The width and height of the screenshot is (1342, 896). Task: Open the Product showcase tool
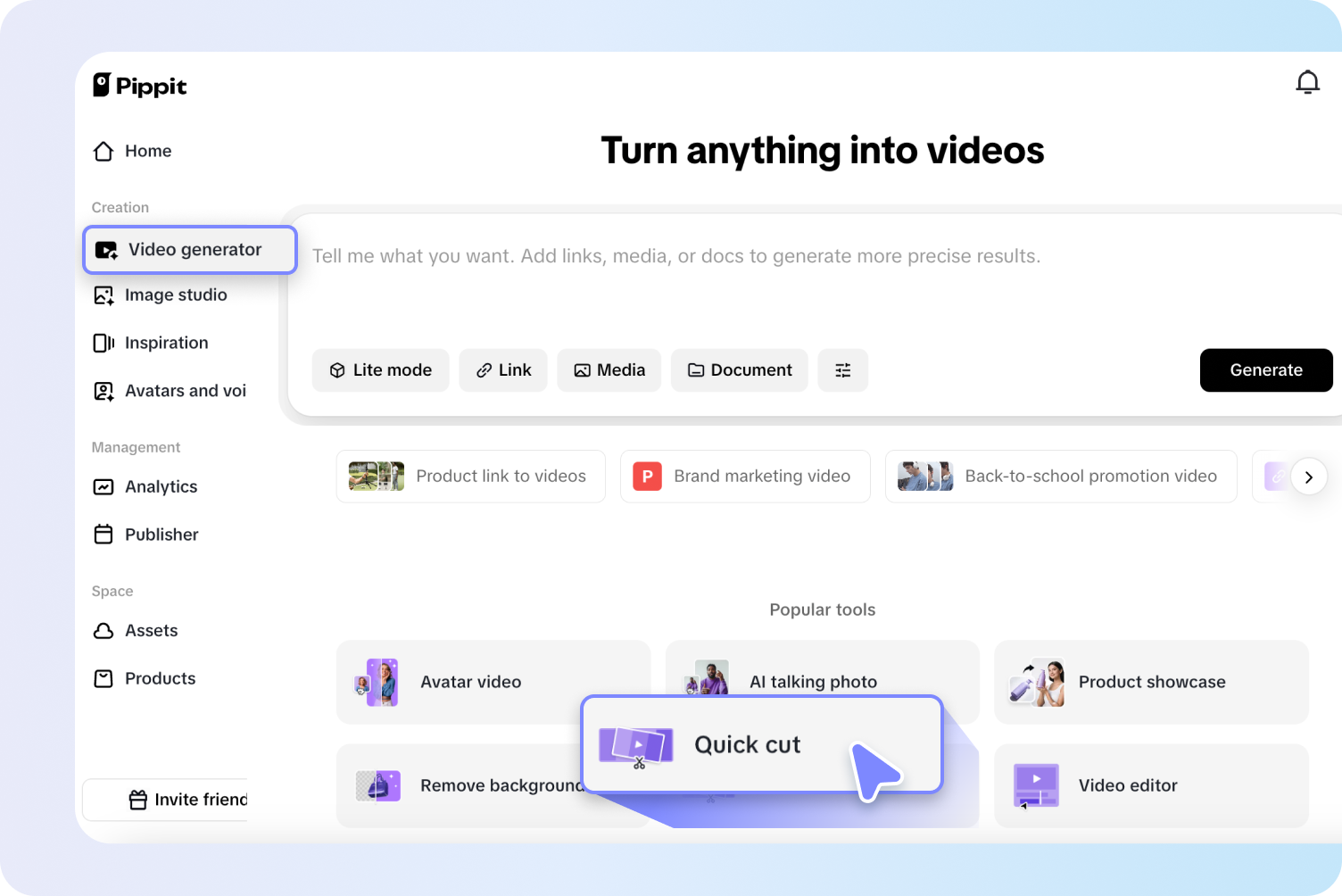click(x=1152, y=682)
